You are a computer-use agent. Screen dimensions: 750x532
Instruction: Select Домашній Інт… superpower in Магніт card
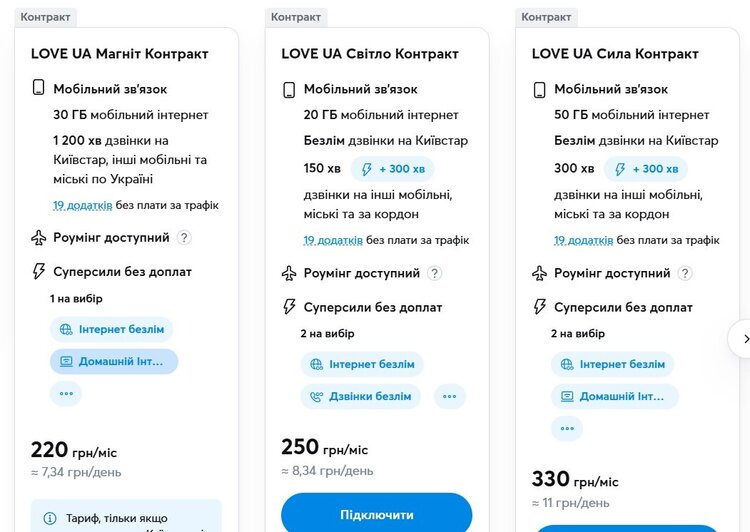(114, 361)
